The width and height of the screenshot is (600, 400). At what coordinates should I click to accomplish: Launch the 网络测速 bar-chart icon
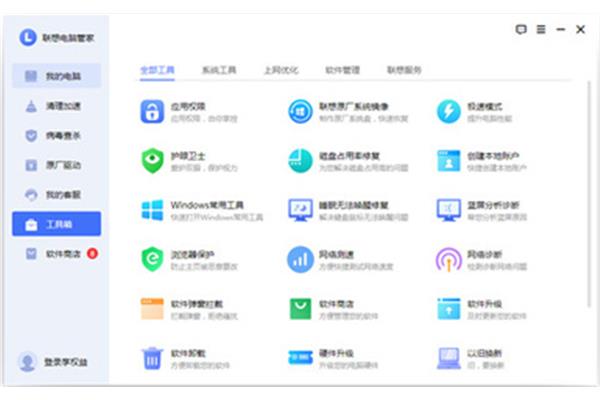[300, 259]
